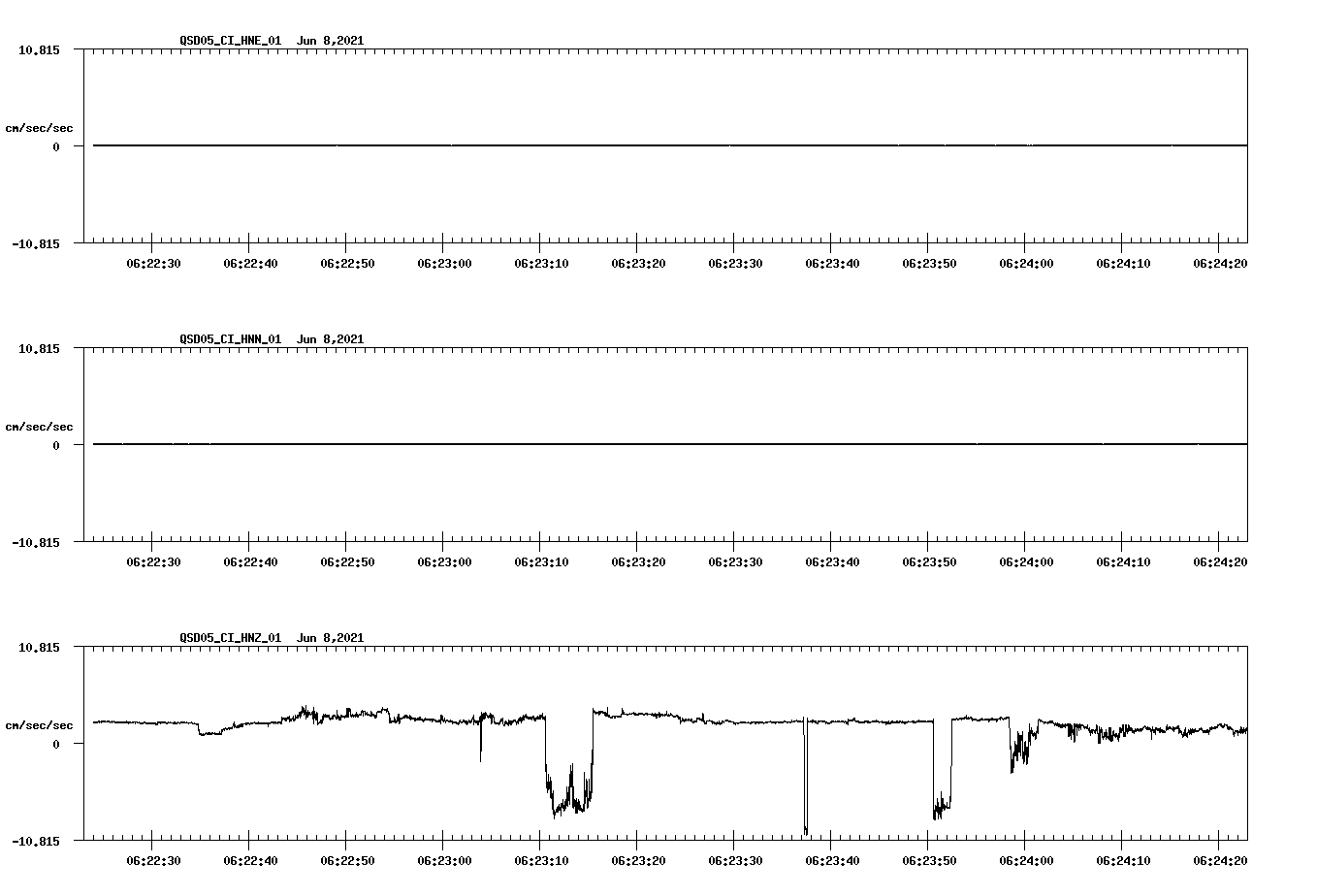Click the QSD05_CI_HNZ_01 plot title
The height and width of the screenshot is (896, 1317).
pos(272,638)
